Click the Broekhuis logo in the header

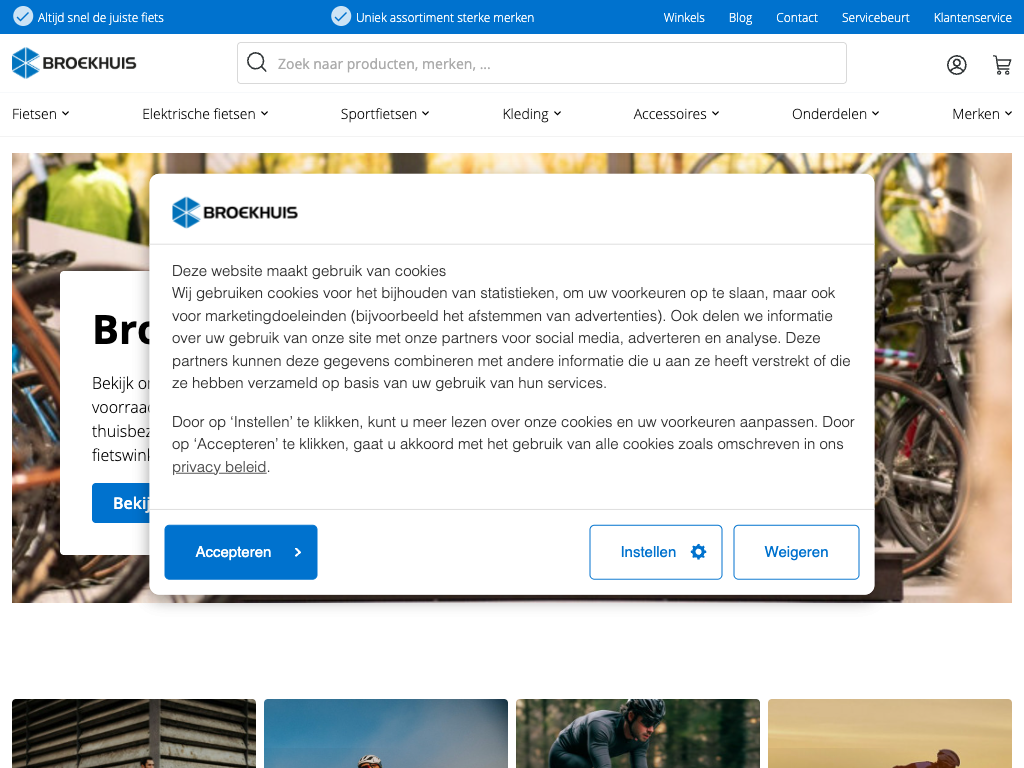coord(74,63)
